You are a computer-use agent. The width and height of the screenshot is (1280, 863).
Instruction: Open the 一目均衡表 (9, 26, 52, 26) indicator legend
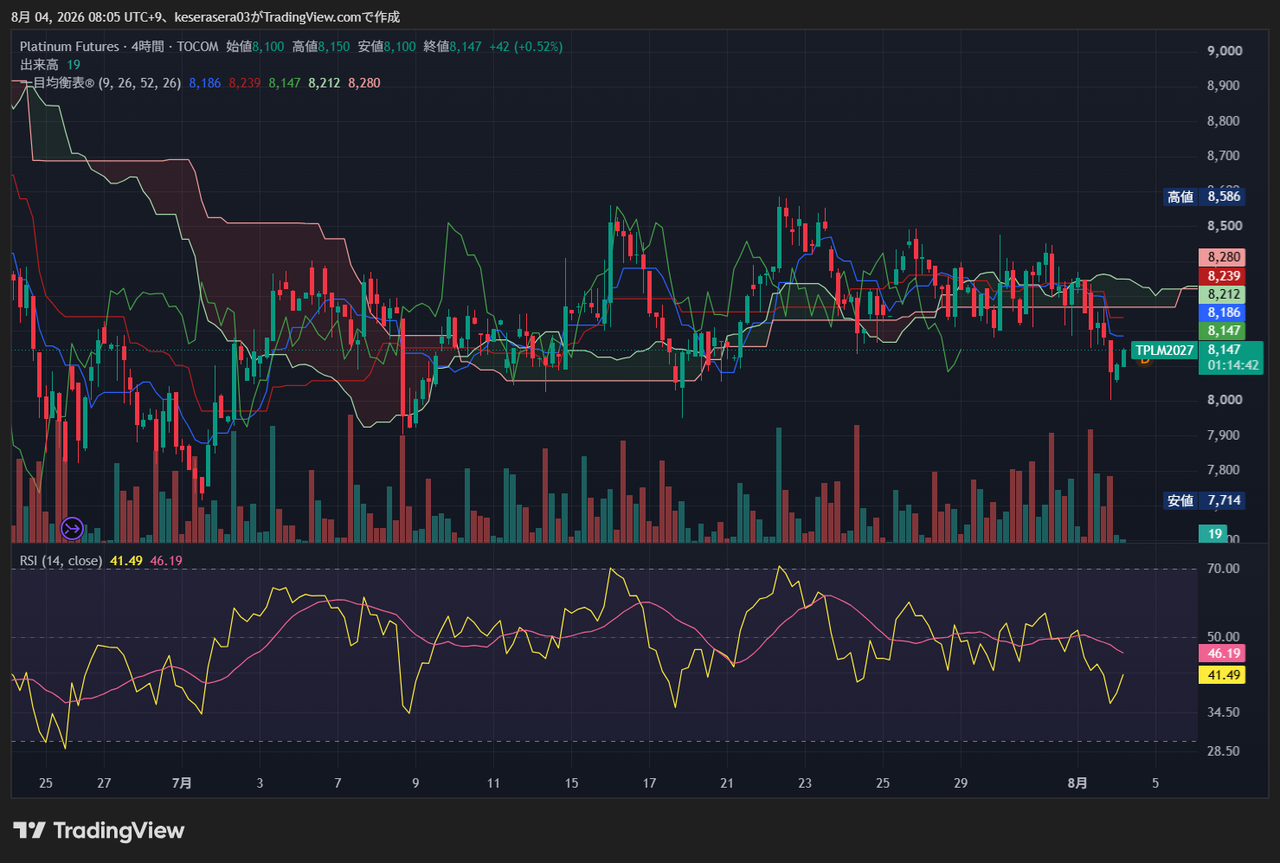pos(101,83)
